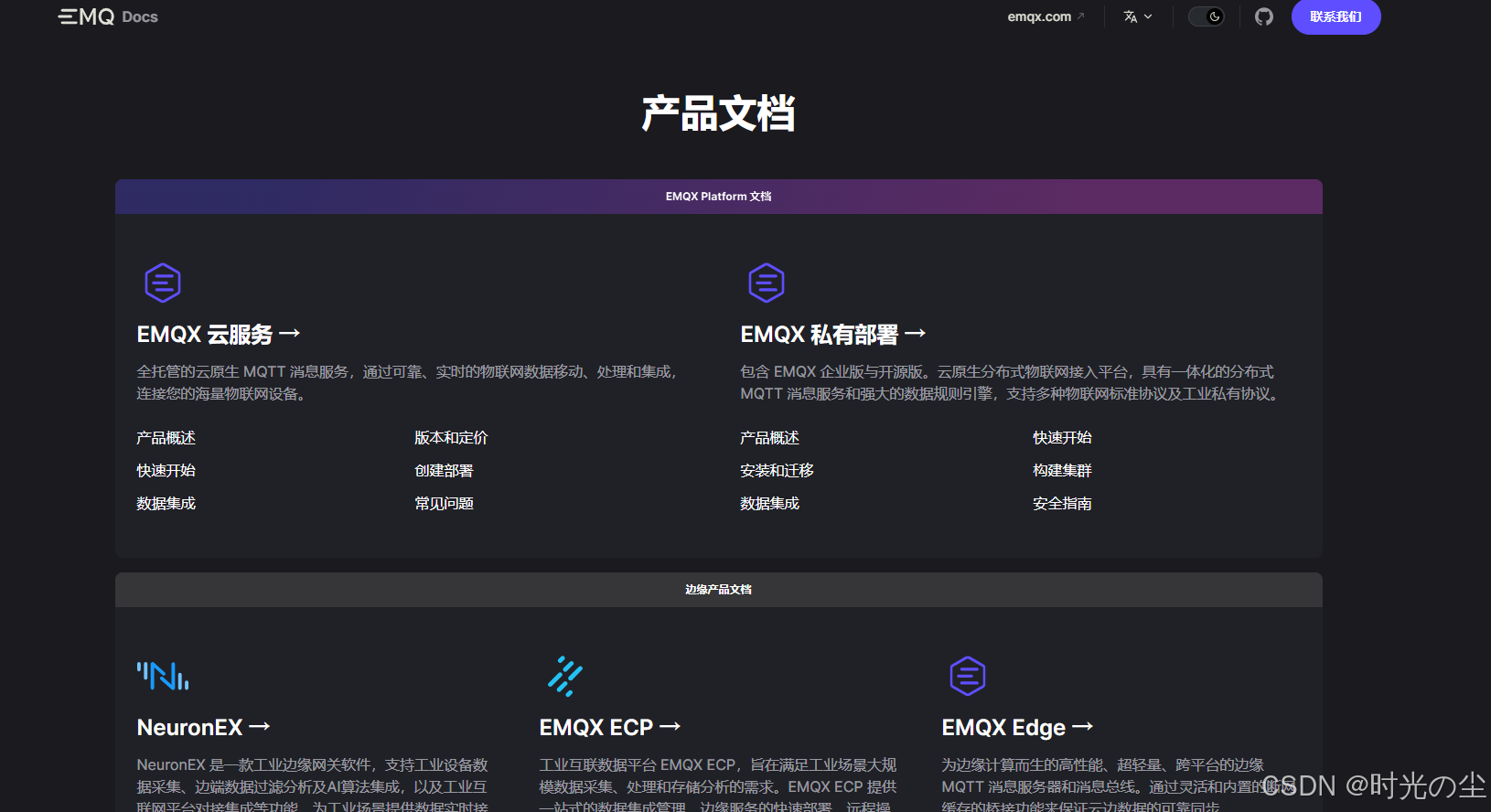This screenshot has width=1491, height=812.
Task: Open 产品概述 under EMQX 云服务
Action: [x=166, y=438]
